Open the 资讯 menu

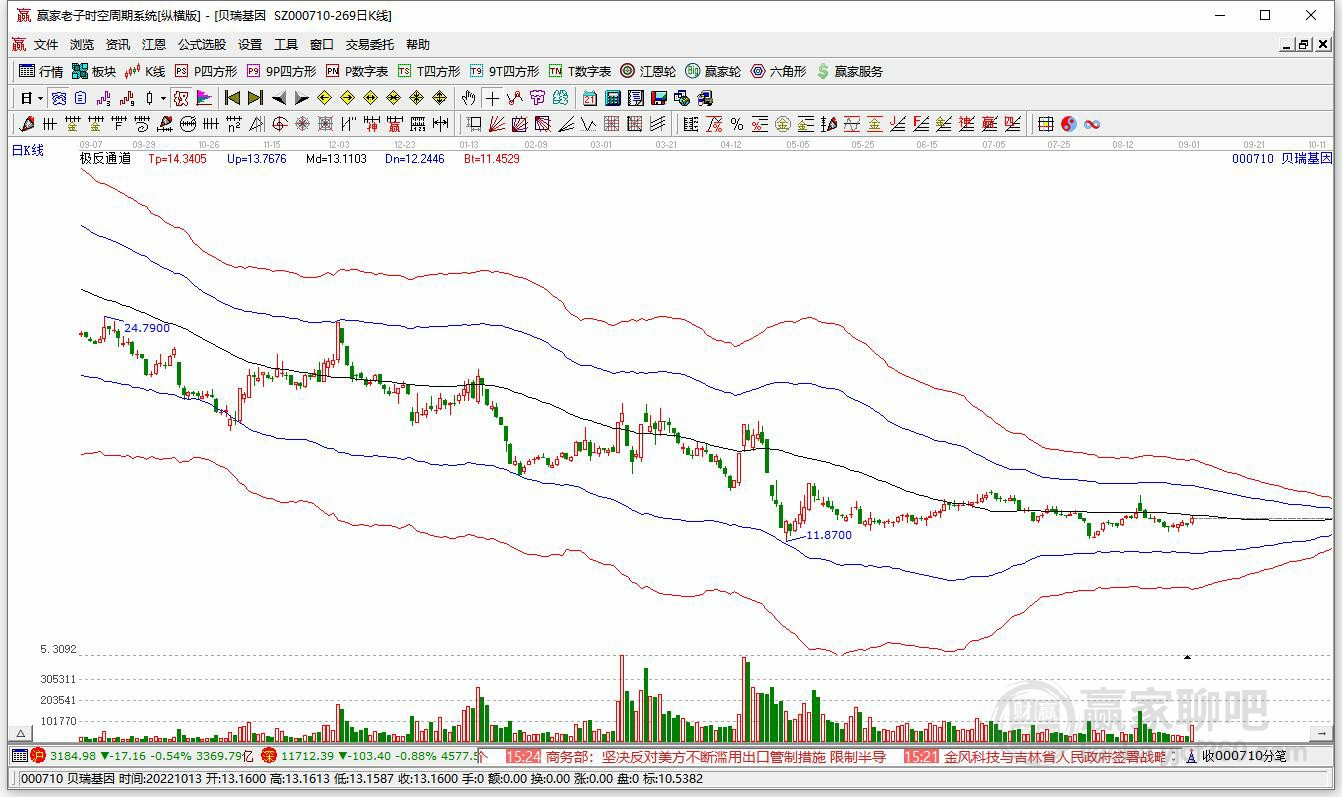click(118, 45)
